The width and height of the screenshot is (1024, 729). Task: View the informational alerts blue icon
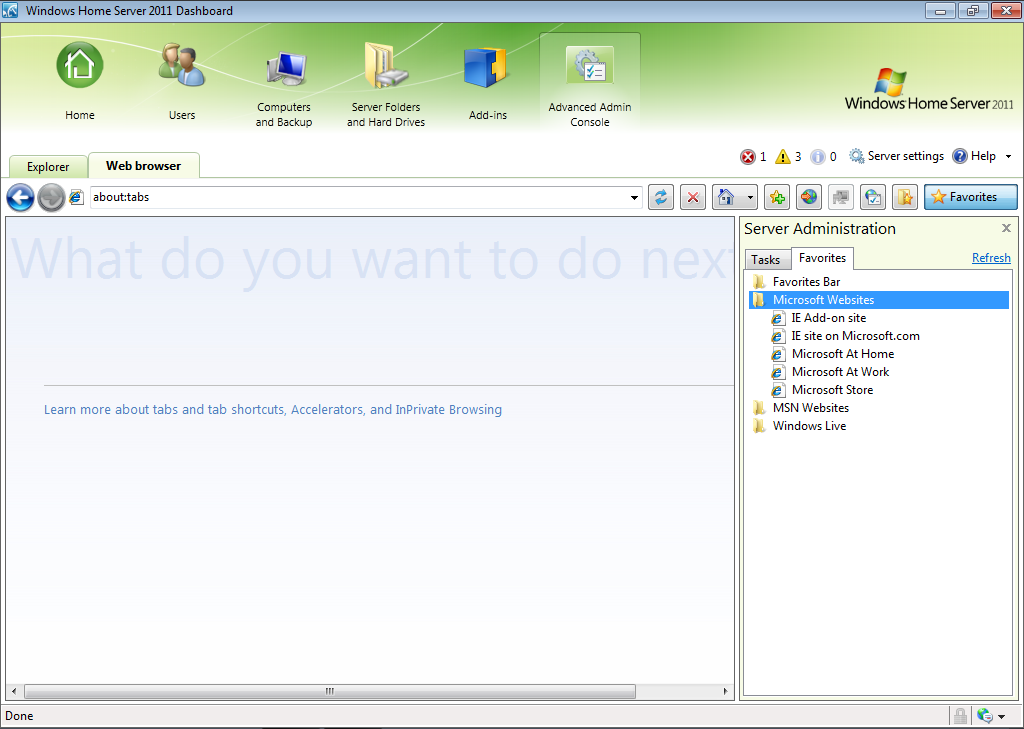pos(818,157)
